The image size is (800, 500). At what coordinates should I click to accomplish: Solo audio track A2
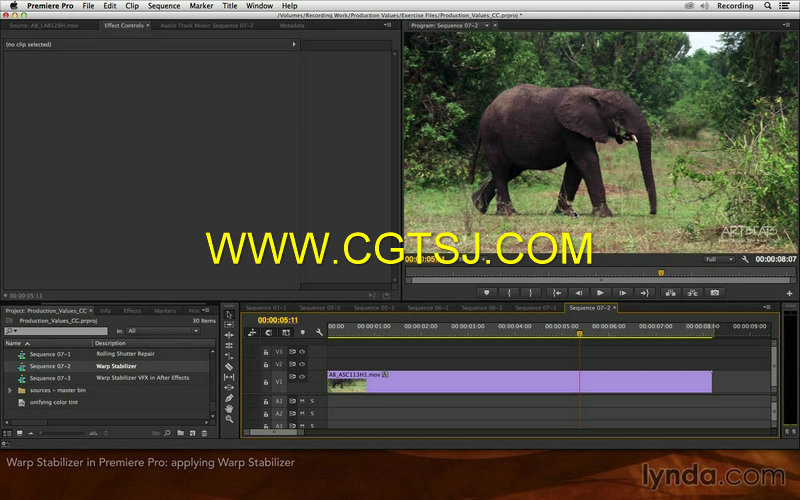coord(312,413)
